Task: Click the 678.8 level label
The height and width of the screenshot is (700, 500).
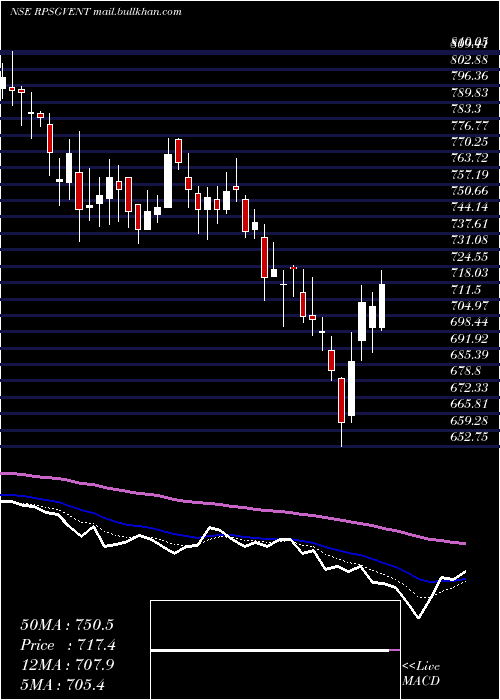Action: (466, 371)
